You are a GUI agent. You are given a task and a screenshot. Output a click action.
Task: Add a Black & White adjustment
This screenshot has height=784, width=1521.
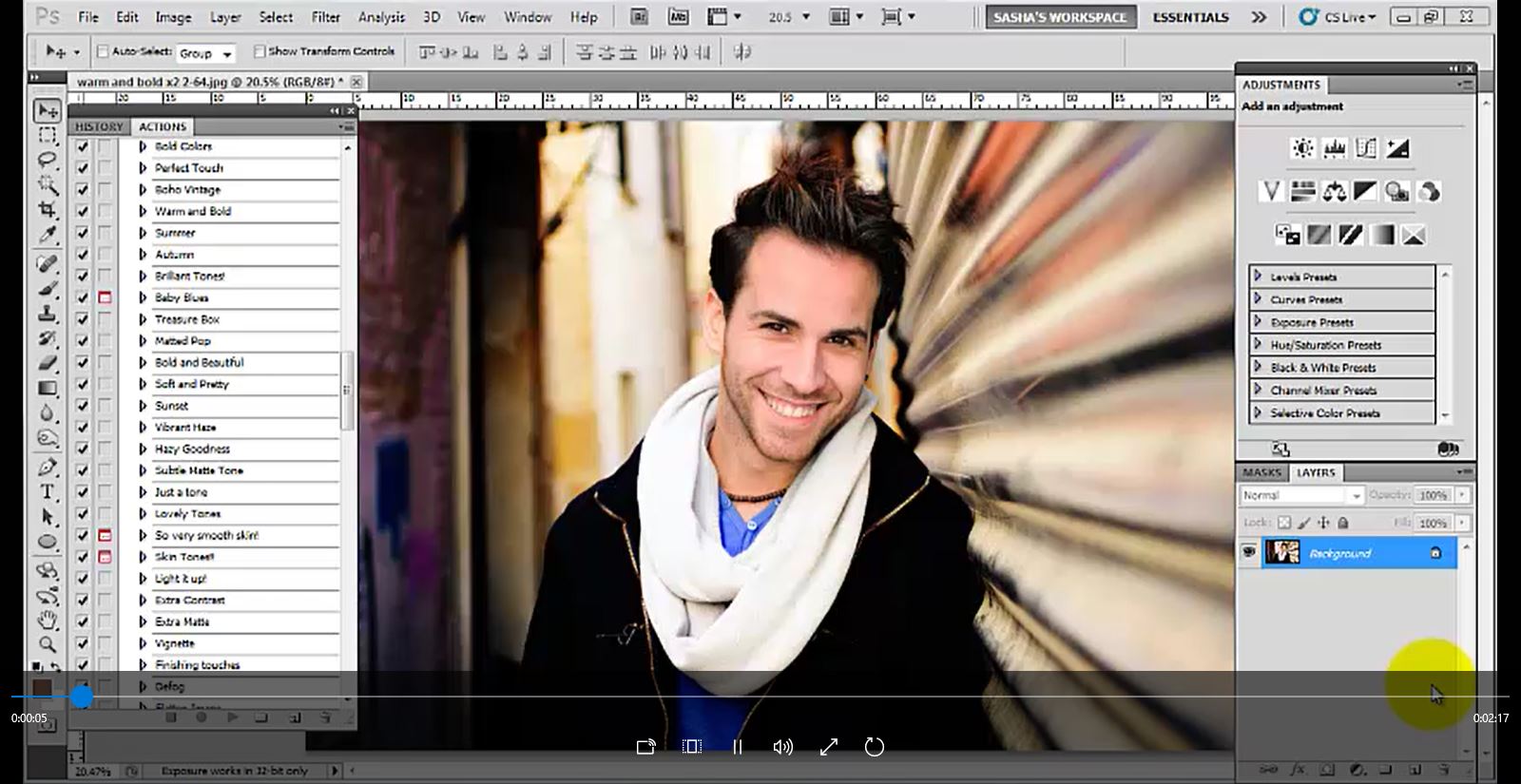1365,192
